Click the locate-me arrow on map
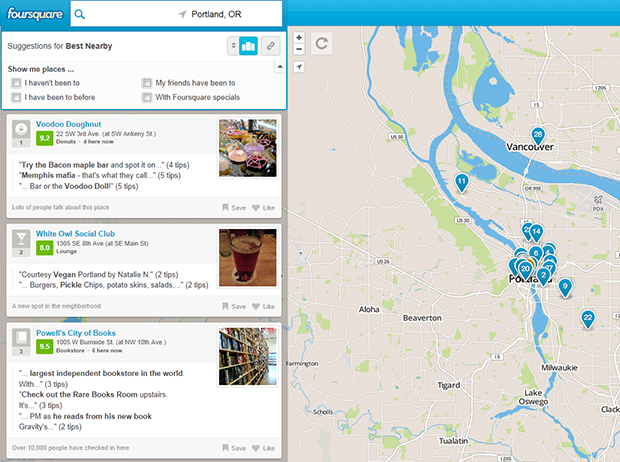The width and height of the screenshot is (620, 462). pyautogui.click(x=299, y=66)
